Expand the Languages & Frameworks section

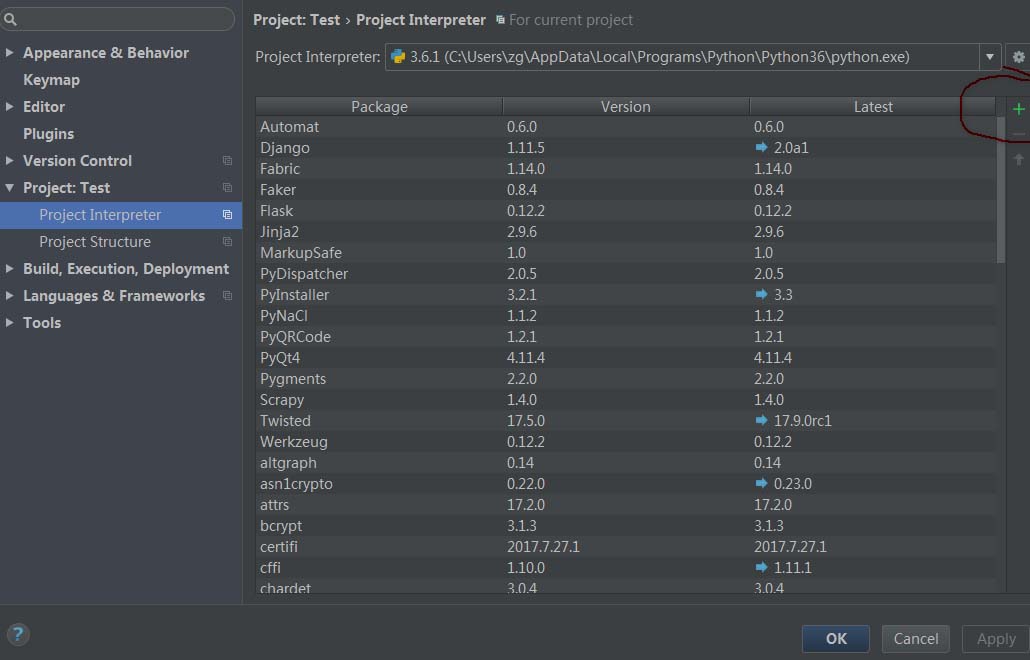[x=9, y=296]
